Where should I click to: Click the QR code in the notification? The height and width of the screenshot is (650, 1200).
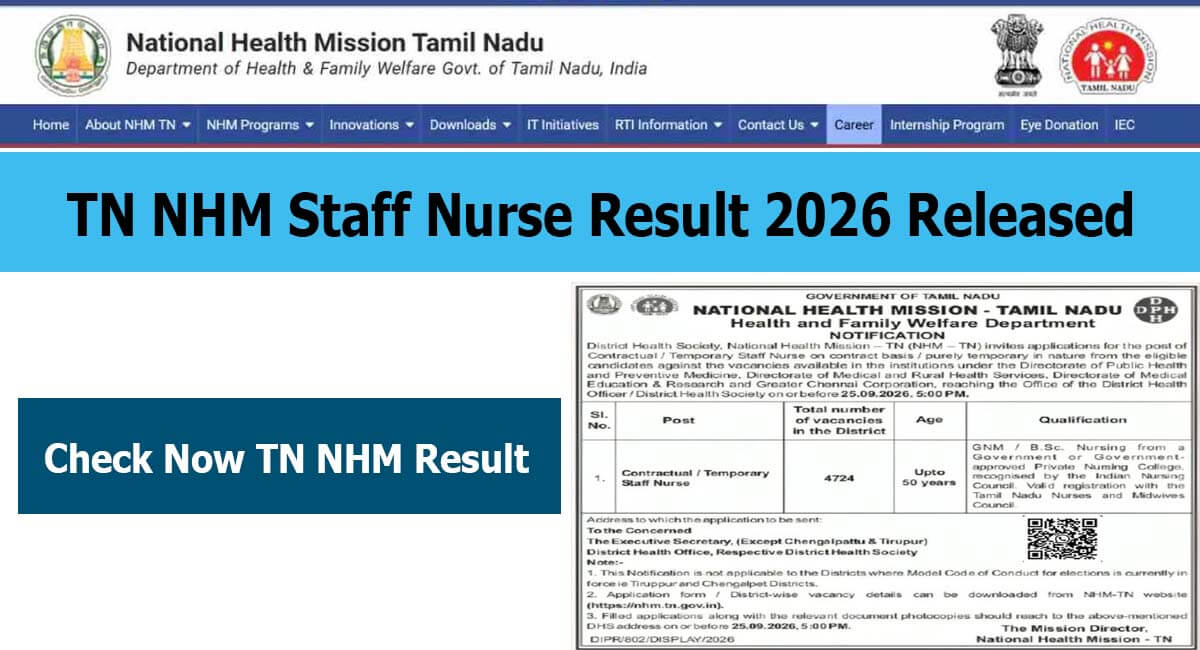[1062, 539]
